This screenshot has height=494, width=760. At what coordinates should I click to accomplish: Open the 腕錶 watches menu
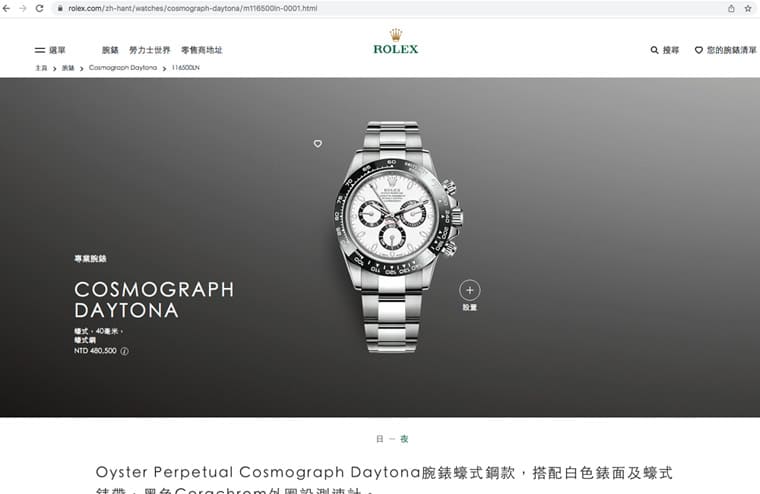[x=110, y=50]
